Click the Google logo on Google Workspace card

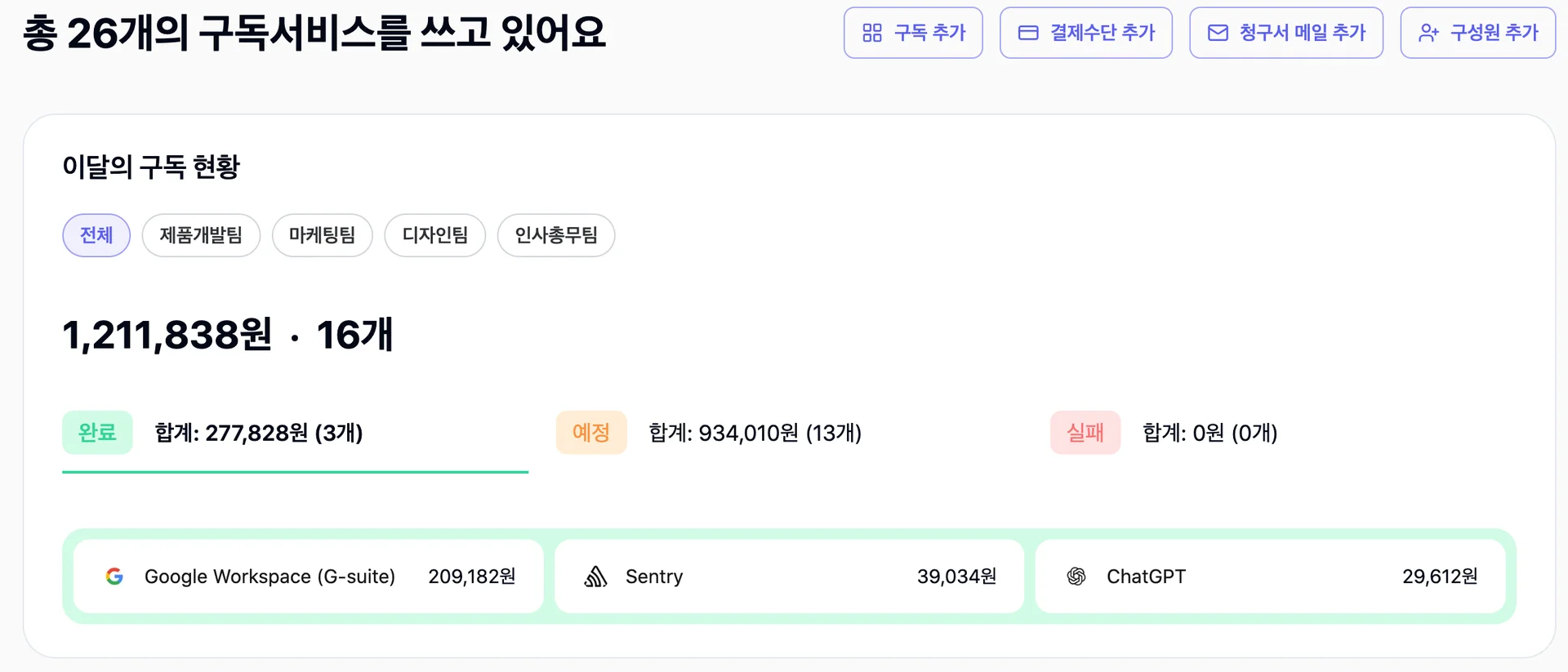click(x=114, y=576)
